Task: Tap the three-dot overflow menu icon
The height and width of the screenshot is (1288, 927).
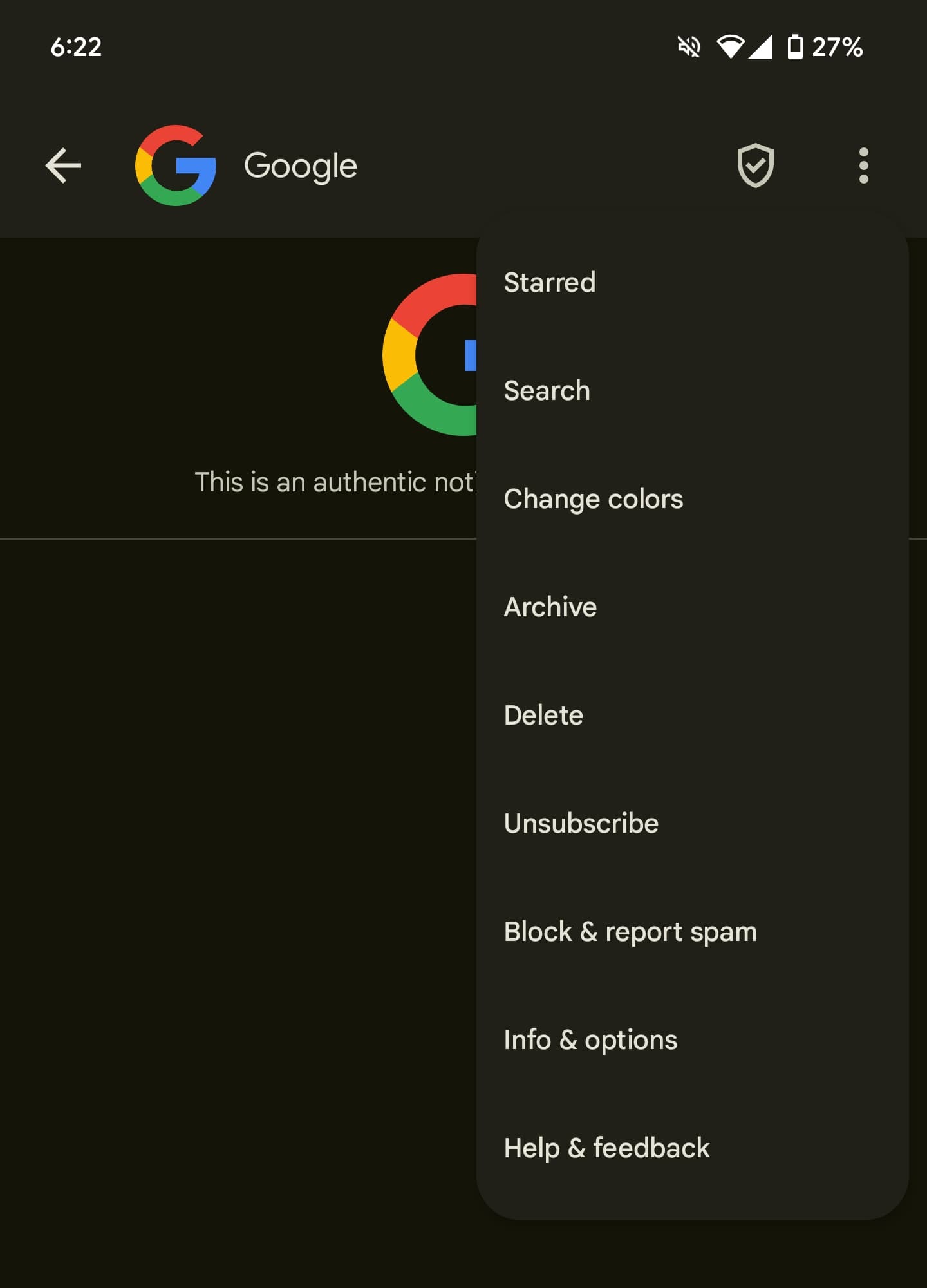Action: (x=863, y=166)
